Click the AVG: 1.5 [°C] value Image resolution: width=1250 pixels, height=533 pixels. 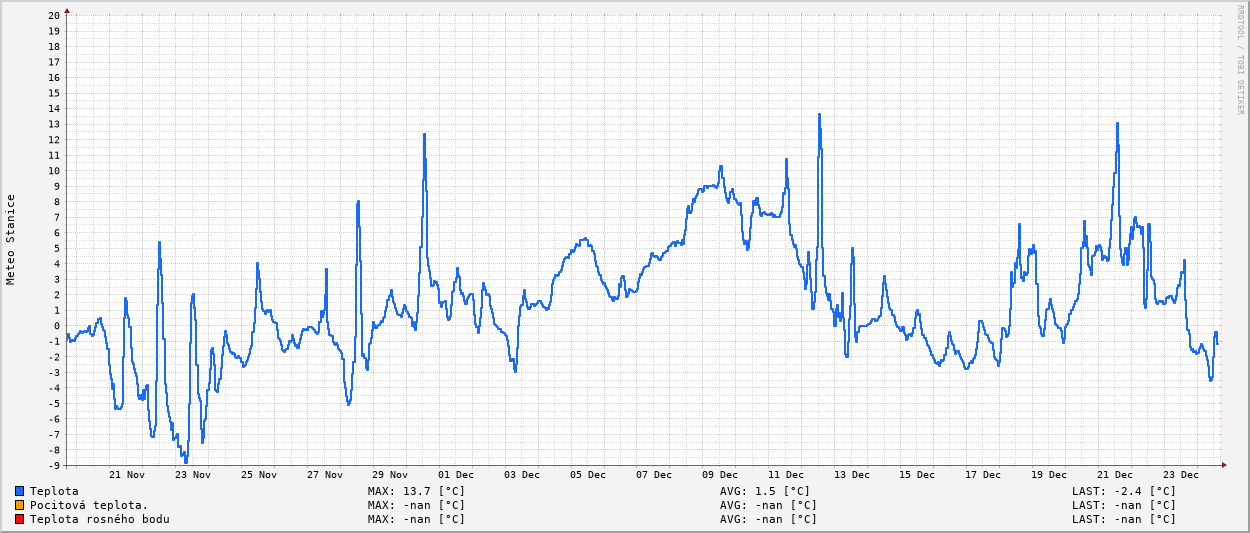[x=765, y=491]
